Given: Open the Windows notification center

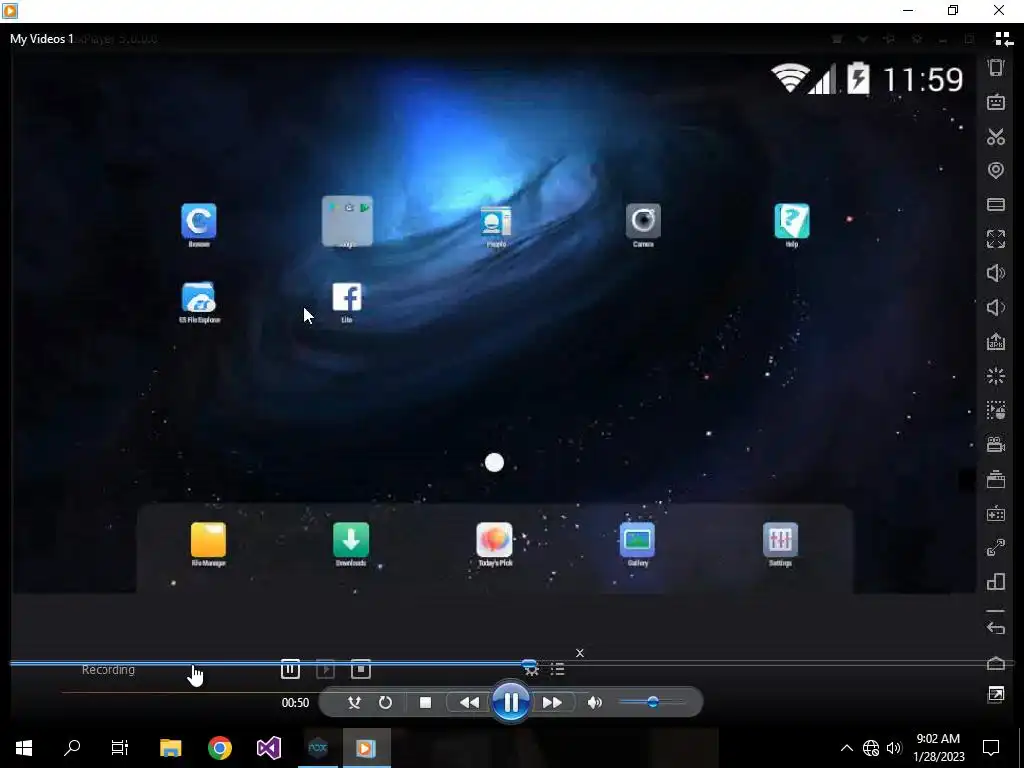Looking at the screenshot, I should pos(991,748).
